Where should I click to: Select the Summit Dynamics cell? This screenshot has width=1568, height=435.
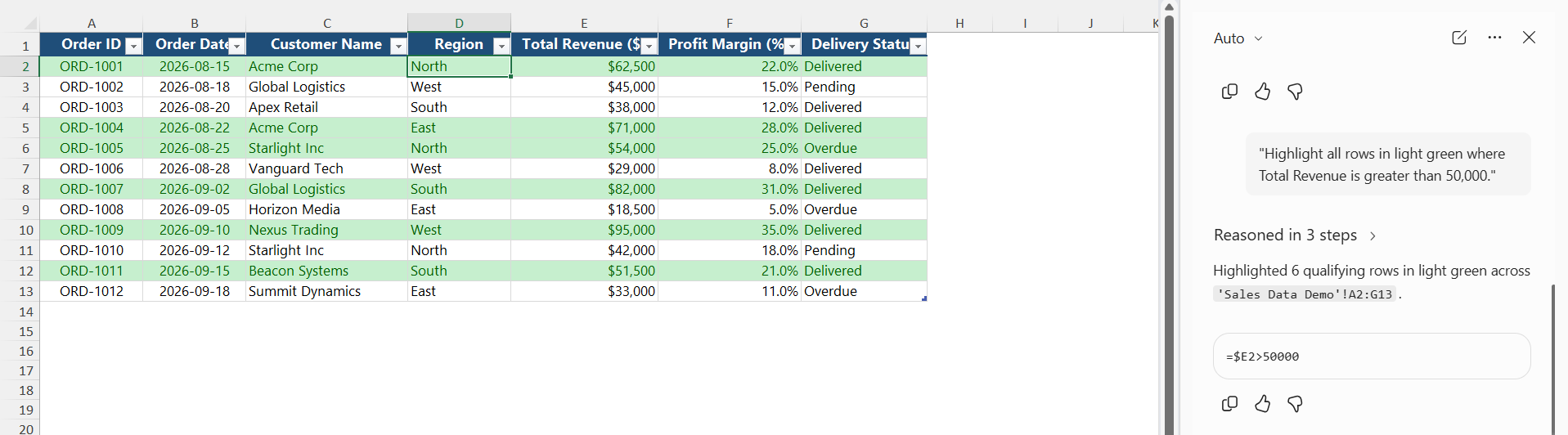[x=326, y=291]
